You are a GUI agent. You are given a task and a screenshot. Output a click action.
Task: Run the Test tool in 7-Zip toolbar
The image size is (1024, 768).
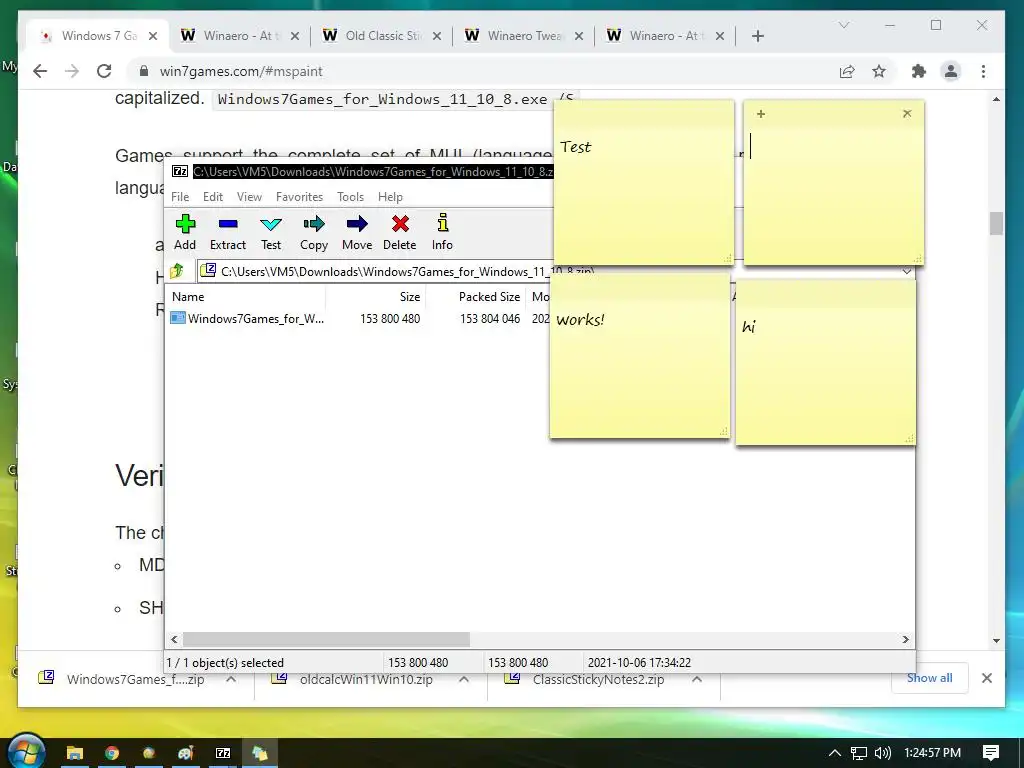click(x=270, y=232)
